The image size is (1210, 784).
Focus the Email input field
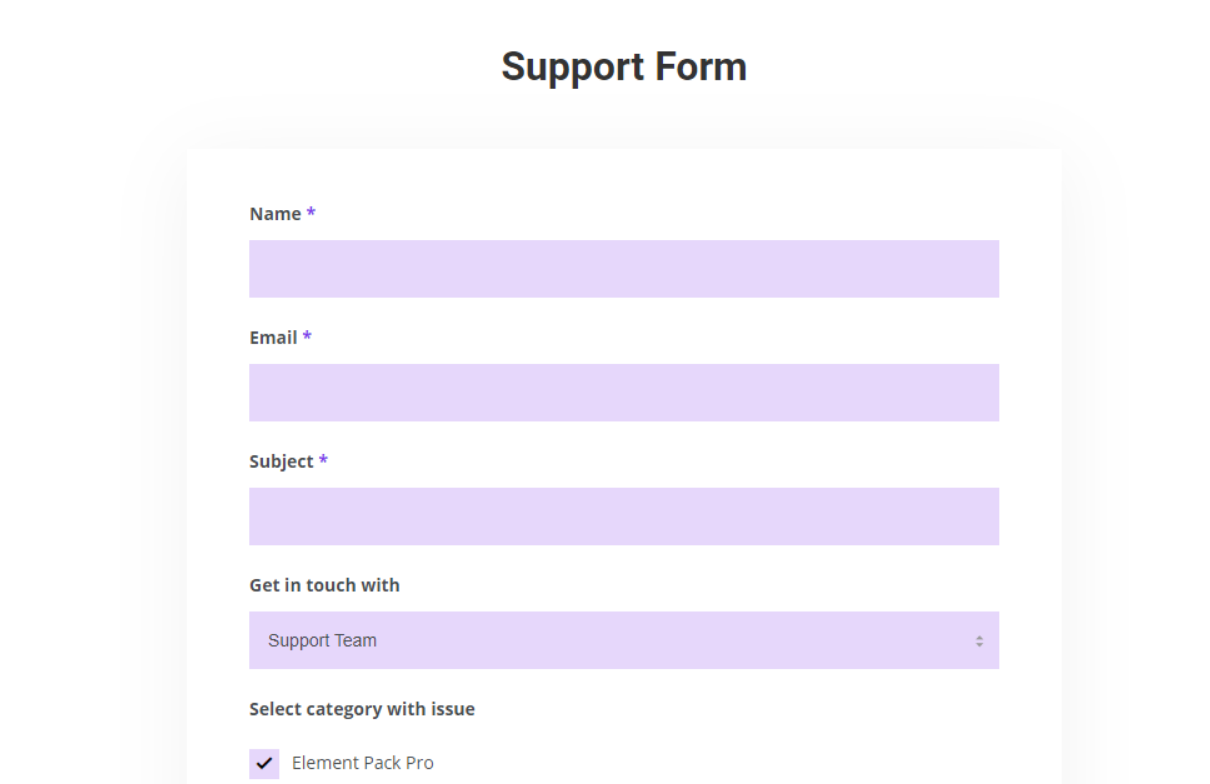(623, 392)
